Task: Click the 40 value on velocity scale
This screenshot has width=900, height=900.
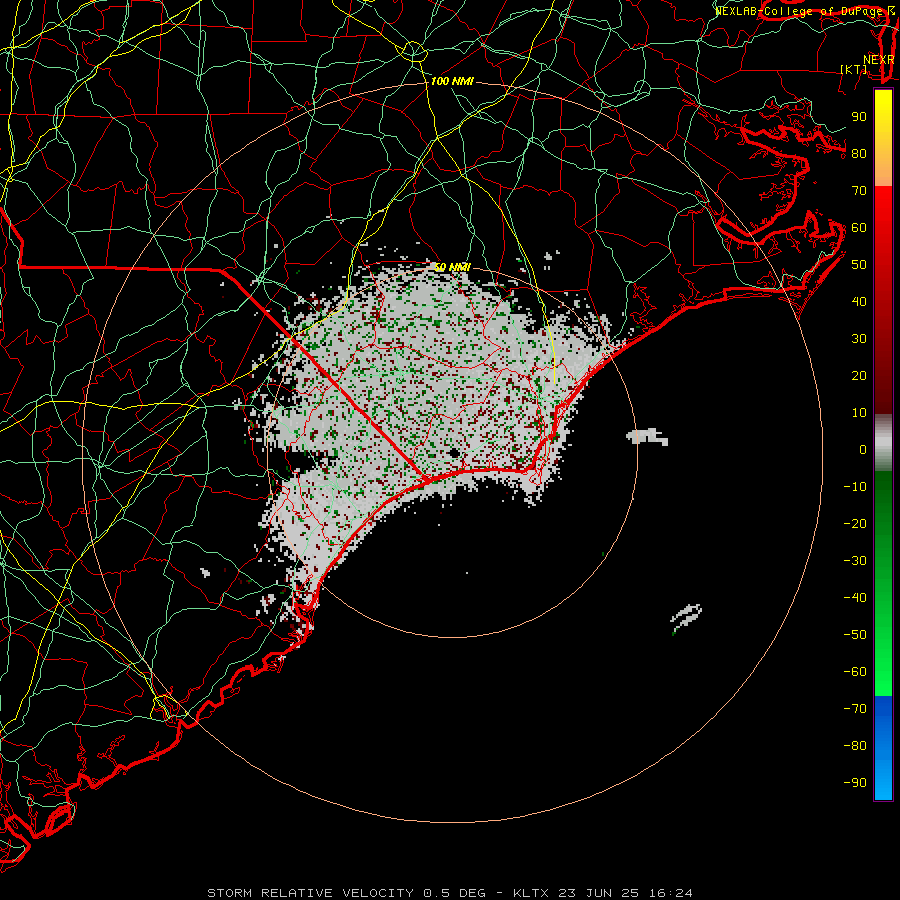Action: pos(859,302)
